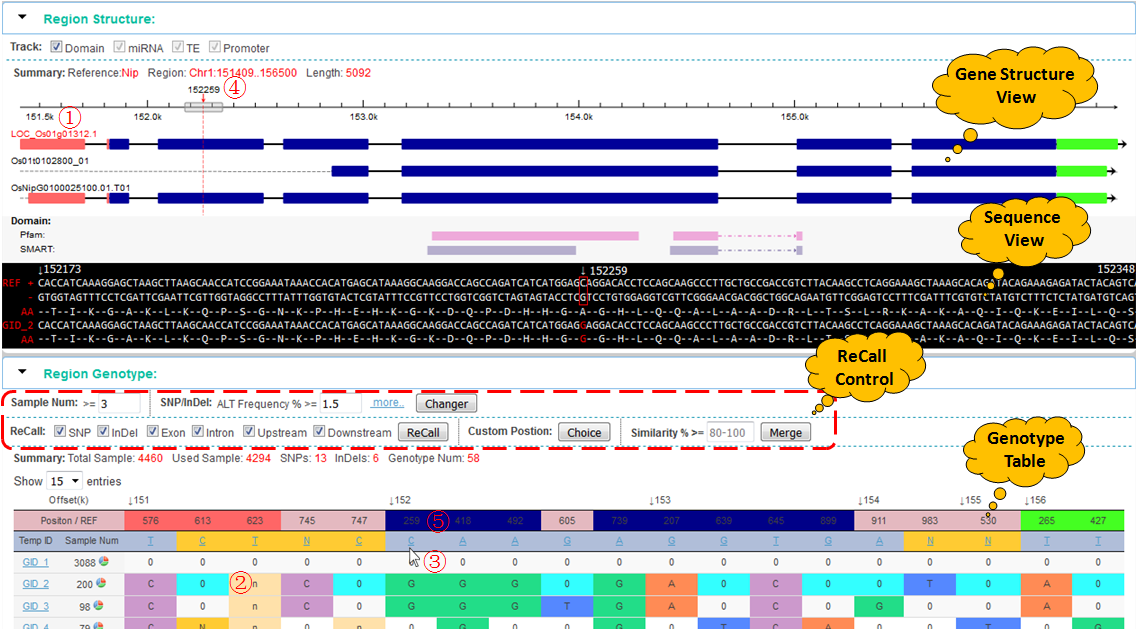Click the SMART domain purple bar

[502, 250]
